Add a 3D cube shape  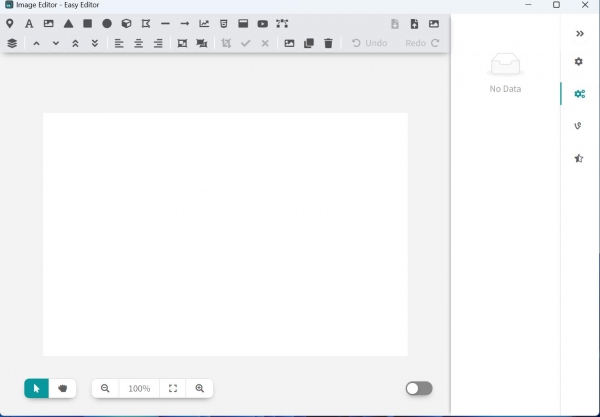126,24
